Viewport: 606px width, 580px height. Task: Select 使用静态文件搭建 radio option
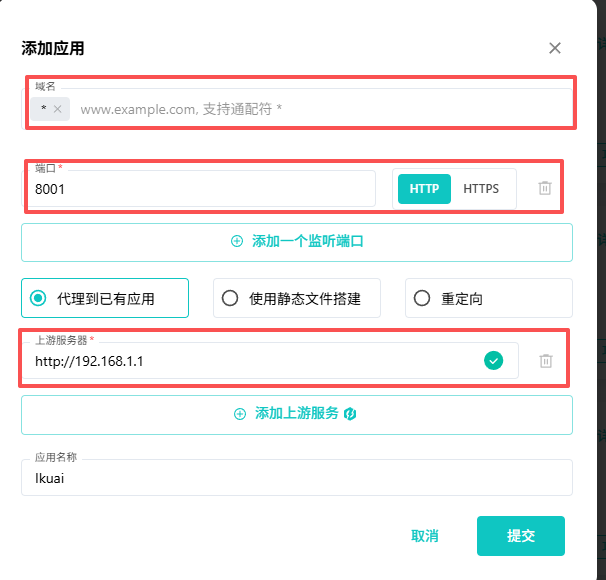point(230,298)
